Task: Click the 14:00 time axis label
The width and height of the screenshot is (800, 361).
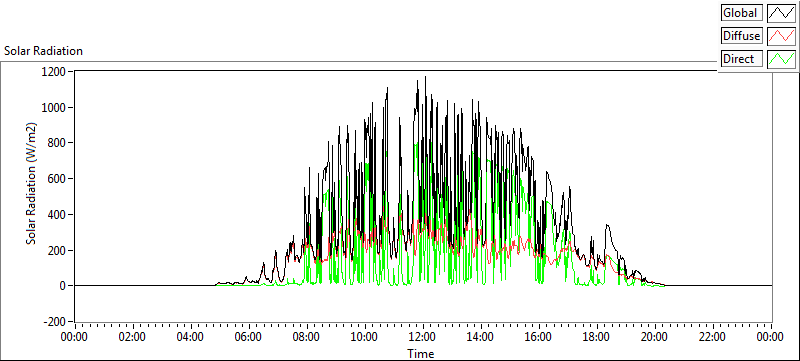Action: click(481, 337)
